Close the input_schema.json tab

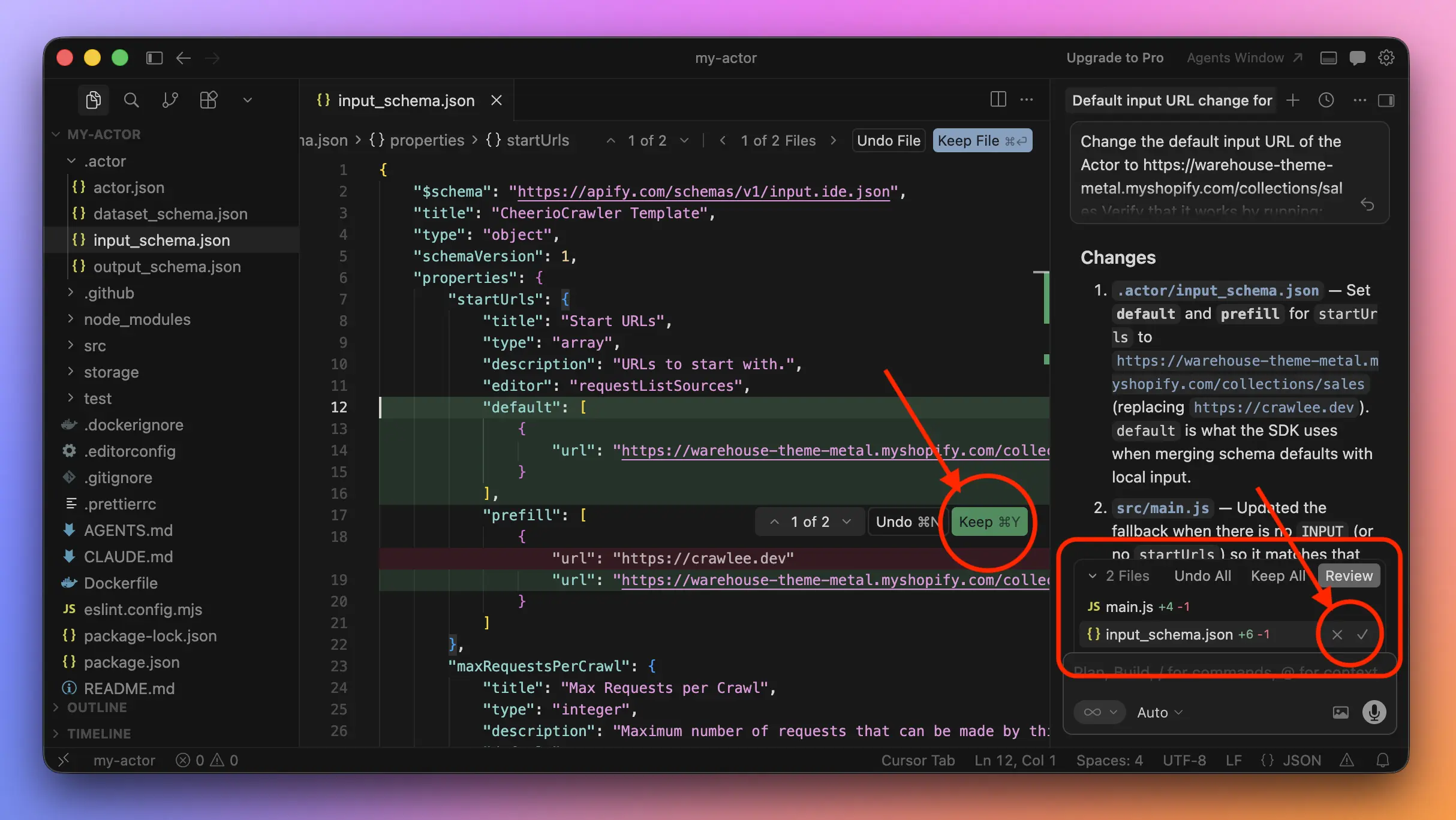pyautogui.click(x=497, y=100)
